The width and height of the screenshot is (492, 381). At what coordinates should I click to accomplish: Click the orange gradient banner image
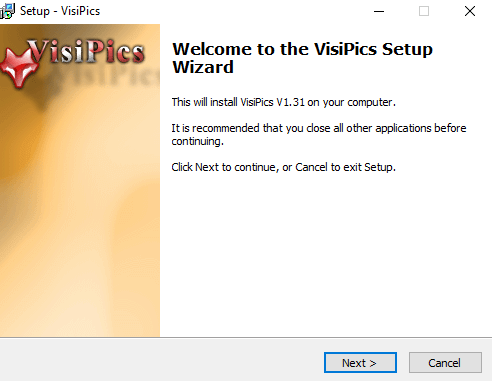tap(80, 180)
